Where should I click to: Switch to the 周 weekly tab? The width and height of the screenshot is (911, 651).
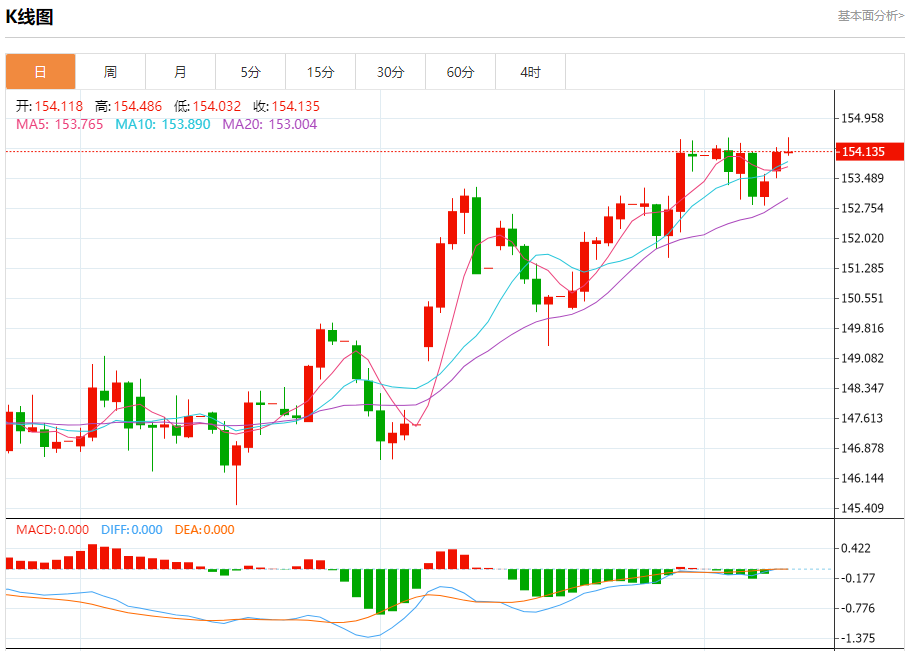tap(110, 72)
